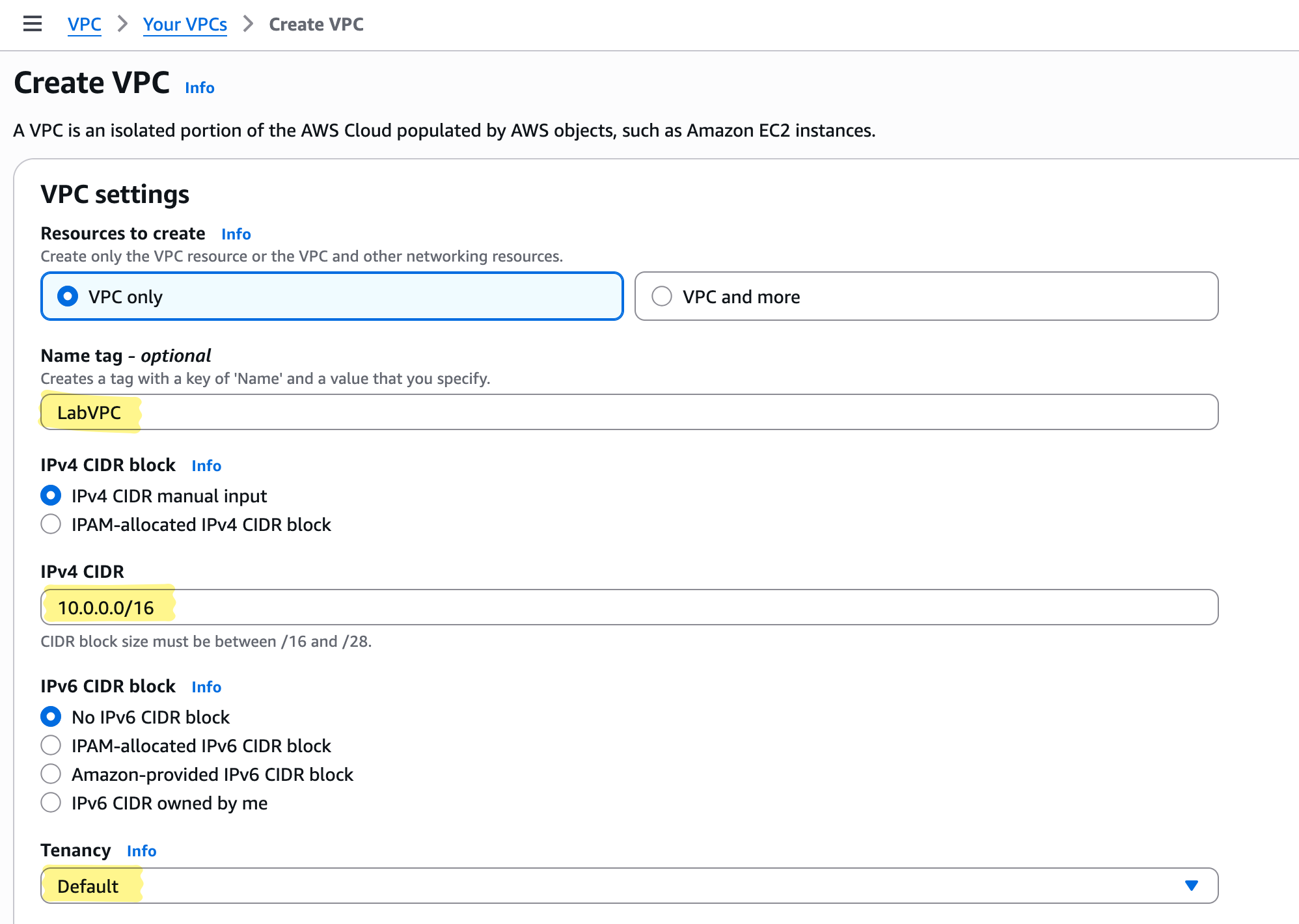Click the IPv4 CIDR text field
Screen dimensions: 1299x924
coord(629,608)
